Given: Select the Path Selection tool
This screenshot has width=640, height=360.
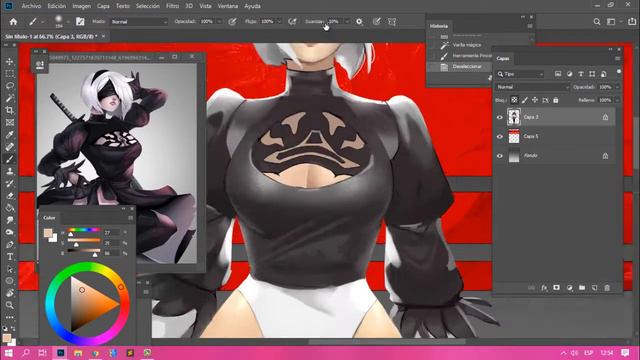Looking at the screenshot, I should tap(10, 269).
